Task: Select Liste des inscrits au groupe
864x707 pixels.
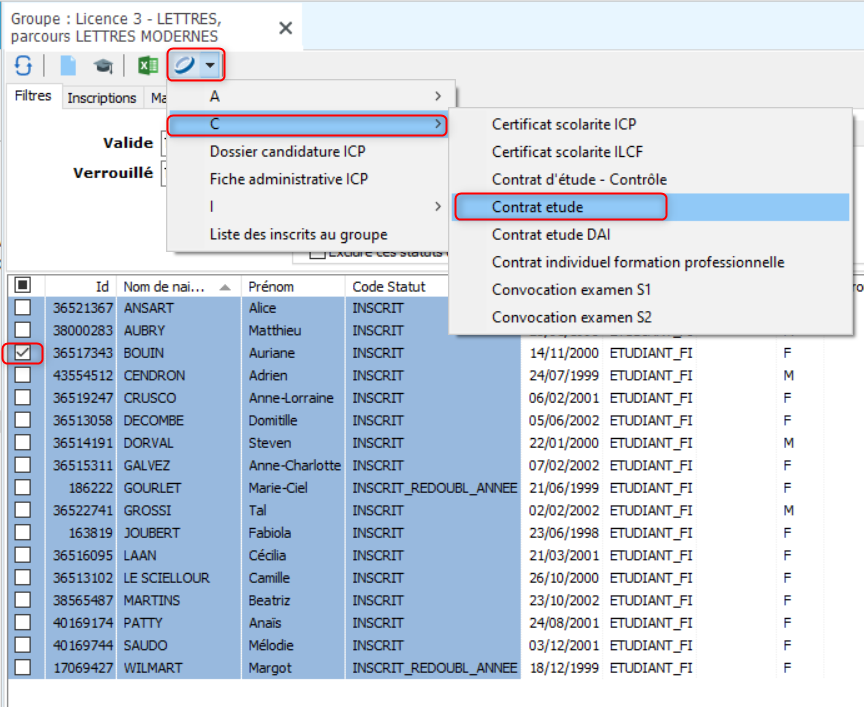Action: click(298, 235)
